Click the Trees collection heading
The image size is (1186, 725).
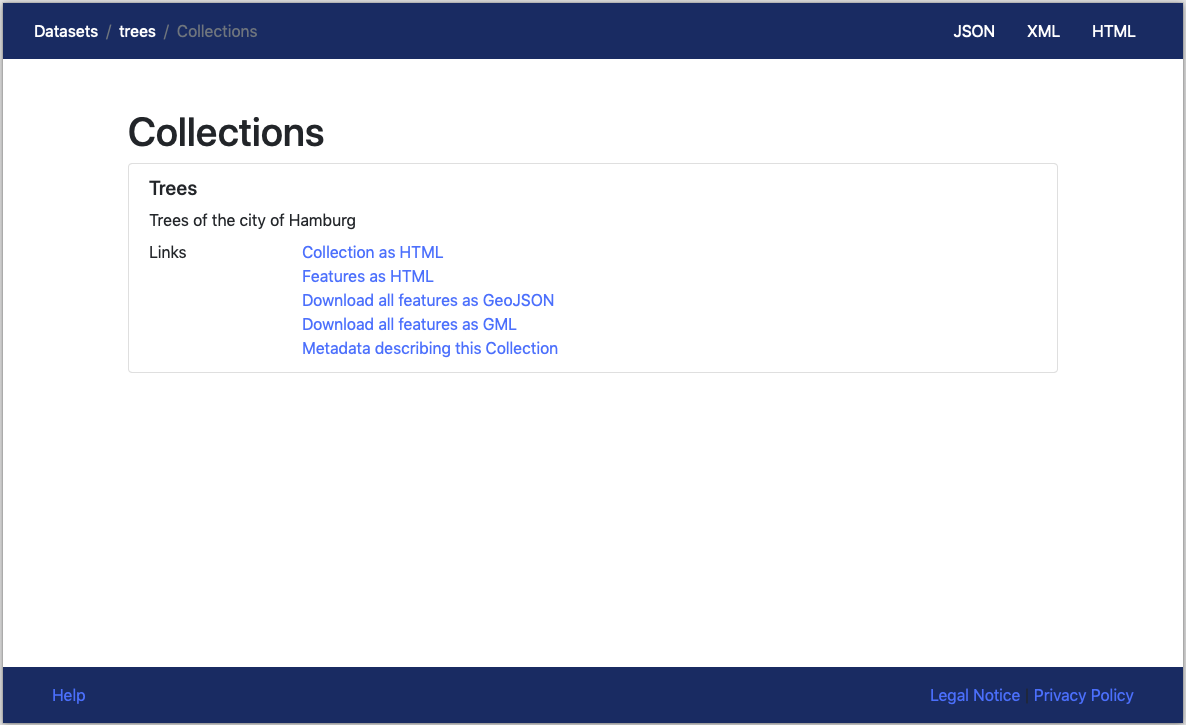[x=173, y=188]
